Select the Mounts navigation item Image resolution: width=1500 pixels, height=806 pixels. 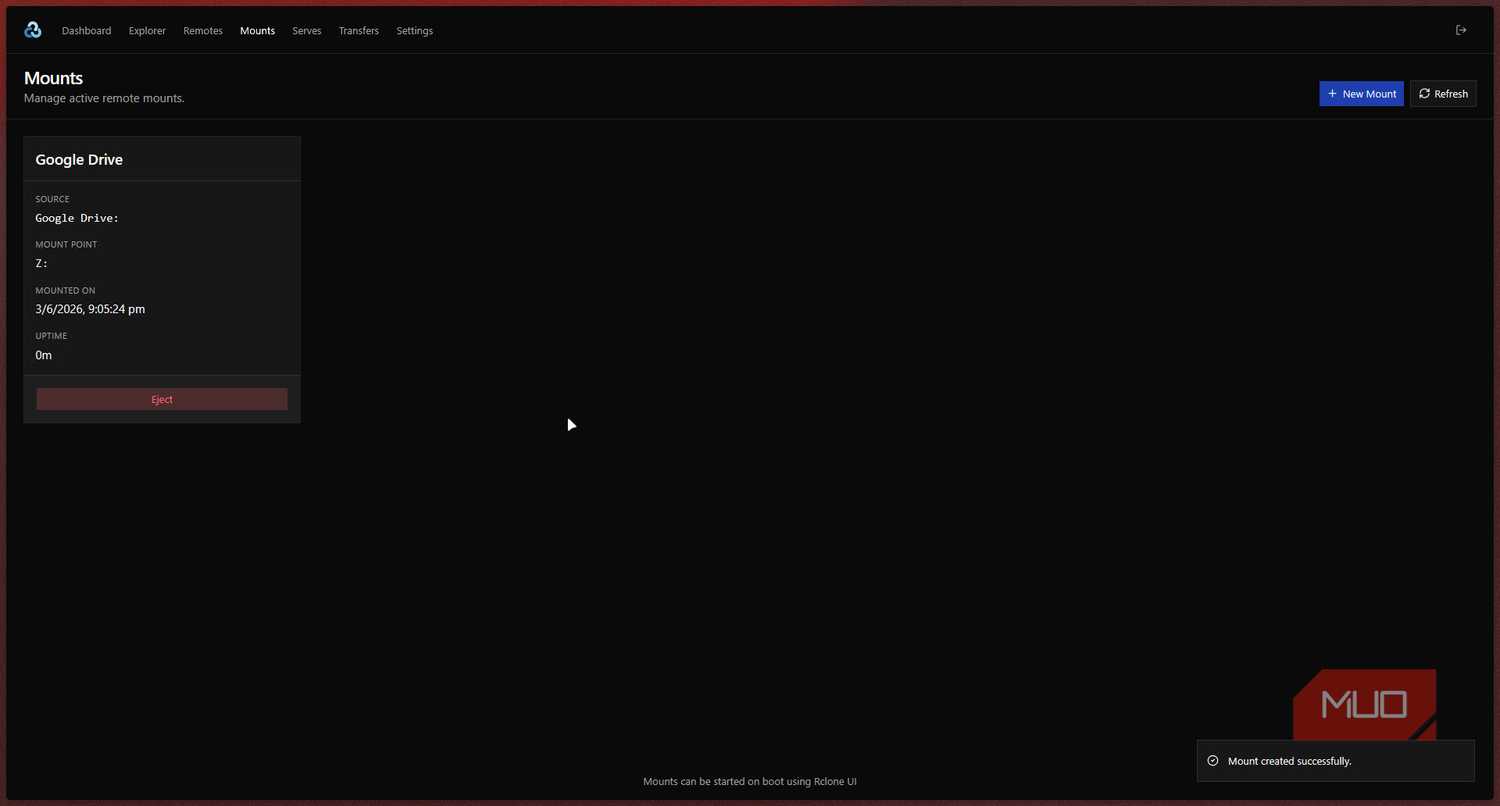(x=257, y=31)
